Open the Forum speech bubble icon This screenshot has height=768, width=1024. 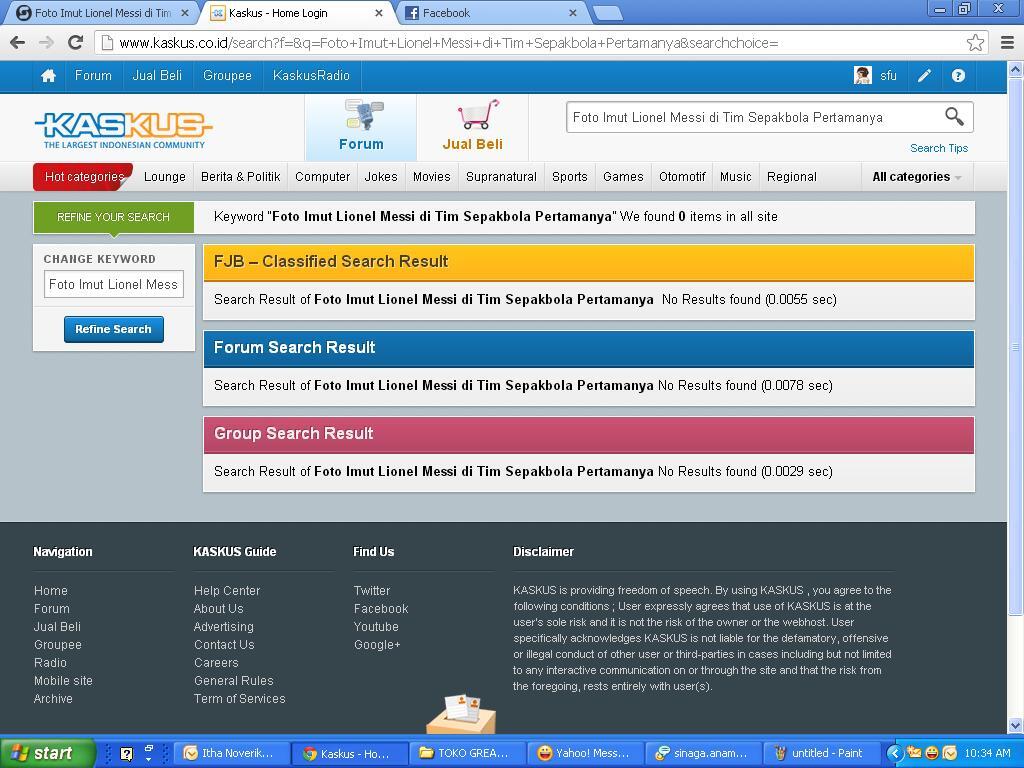(364, 114)
